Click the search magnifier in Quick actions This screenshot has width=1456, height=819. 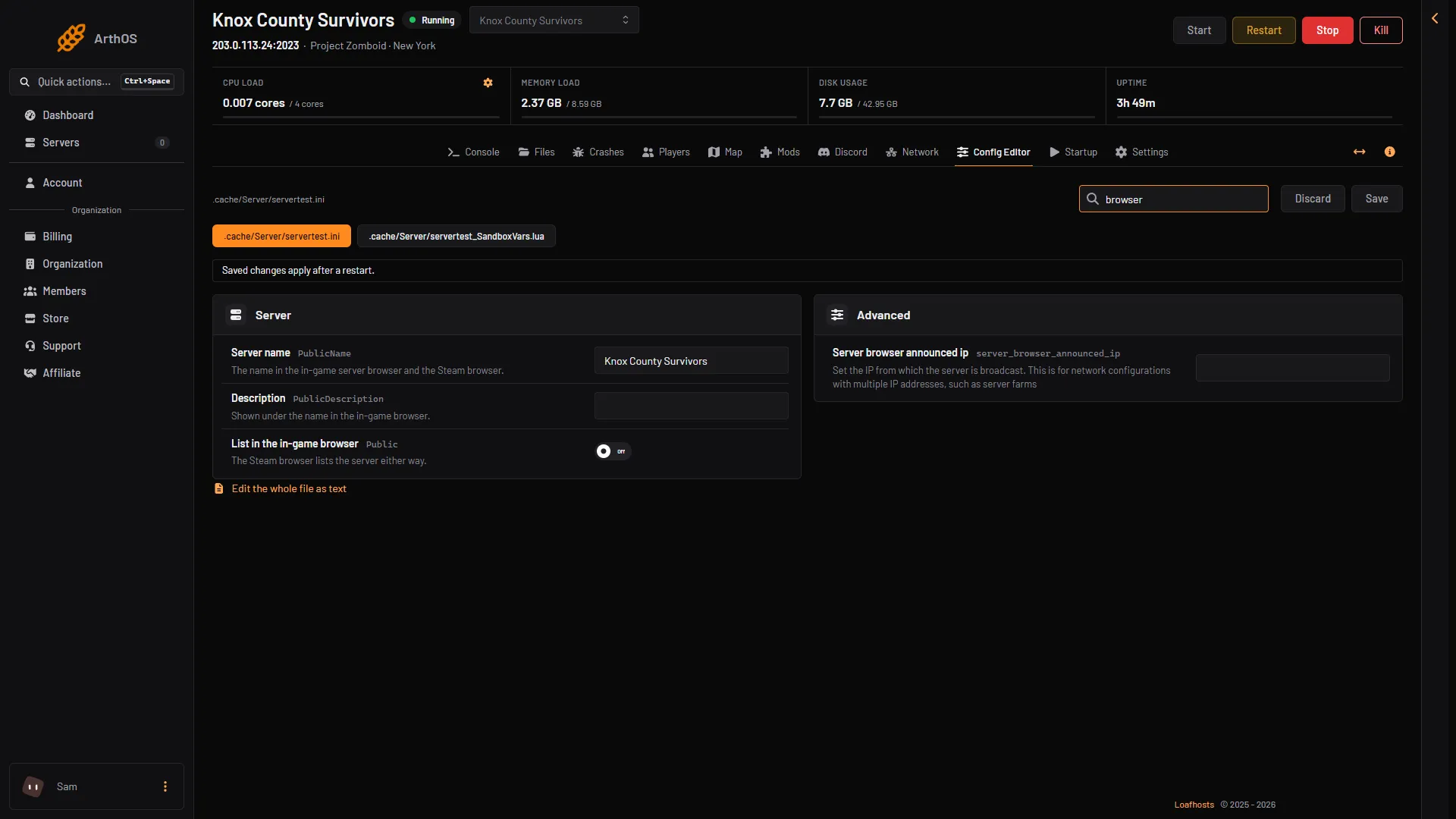[x=25, y=82]
